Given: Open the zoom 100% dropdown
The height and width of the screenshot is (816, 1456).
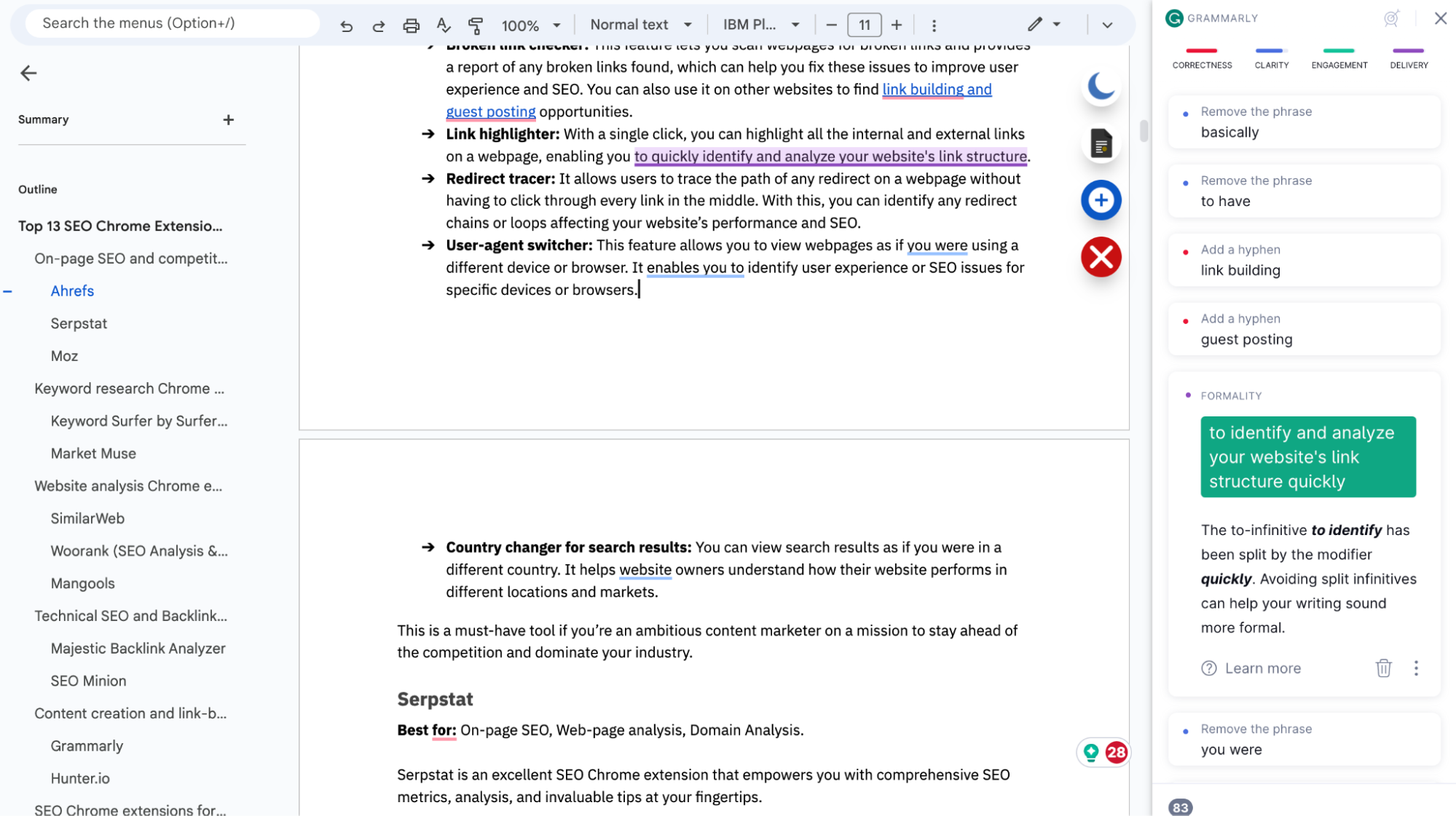Looking at the screenshot, I should [531, 25].
